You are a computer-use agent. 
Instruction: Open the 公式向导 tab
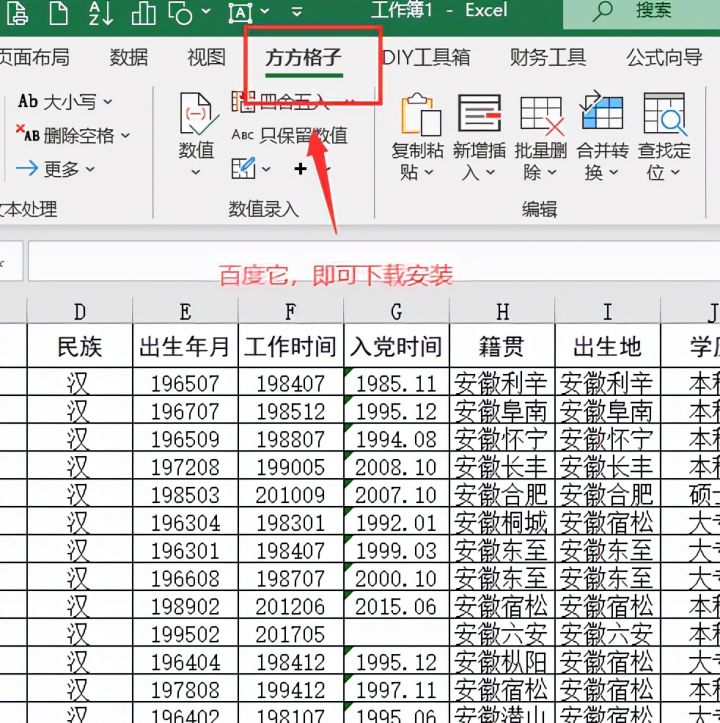(x=664, y=58)
